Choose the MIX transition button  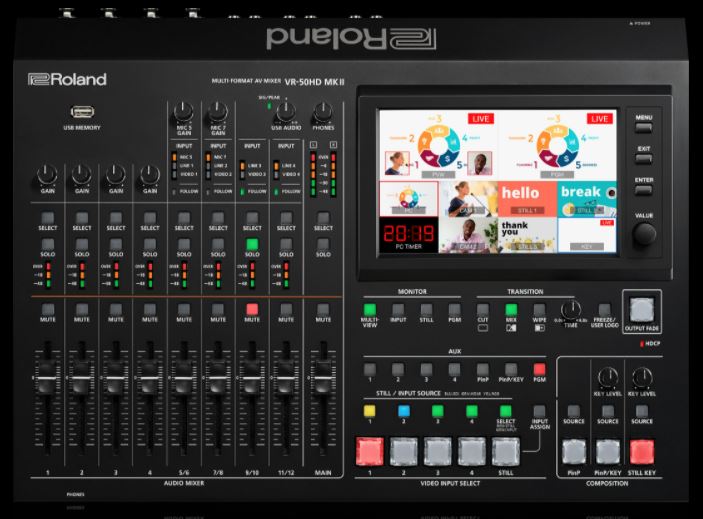click(511, 309)
